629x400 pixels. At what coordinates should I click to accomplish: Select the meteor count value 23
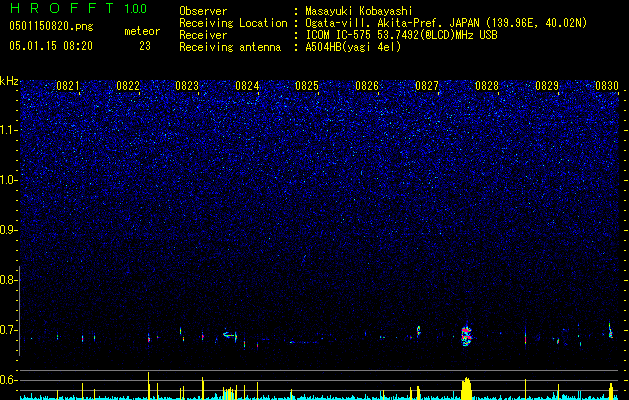click(x=145, y=46)
